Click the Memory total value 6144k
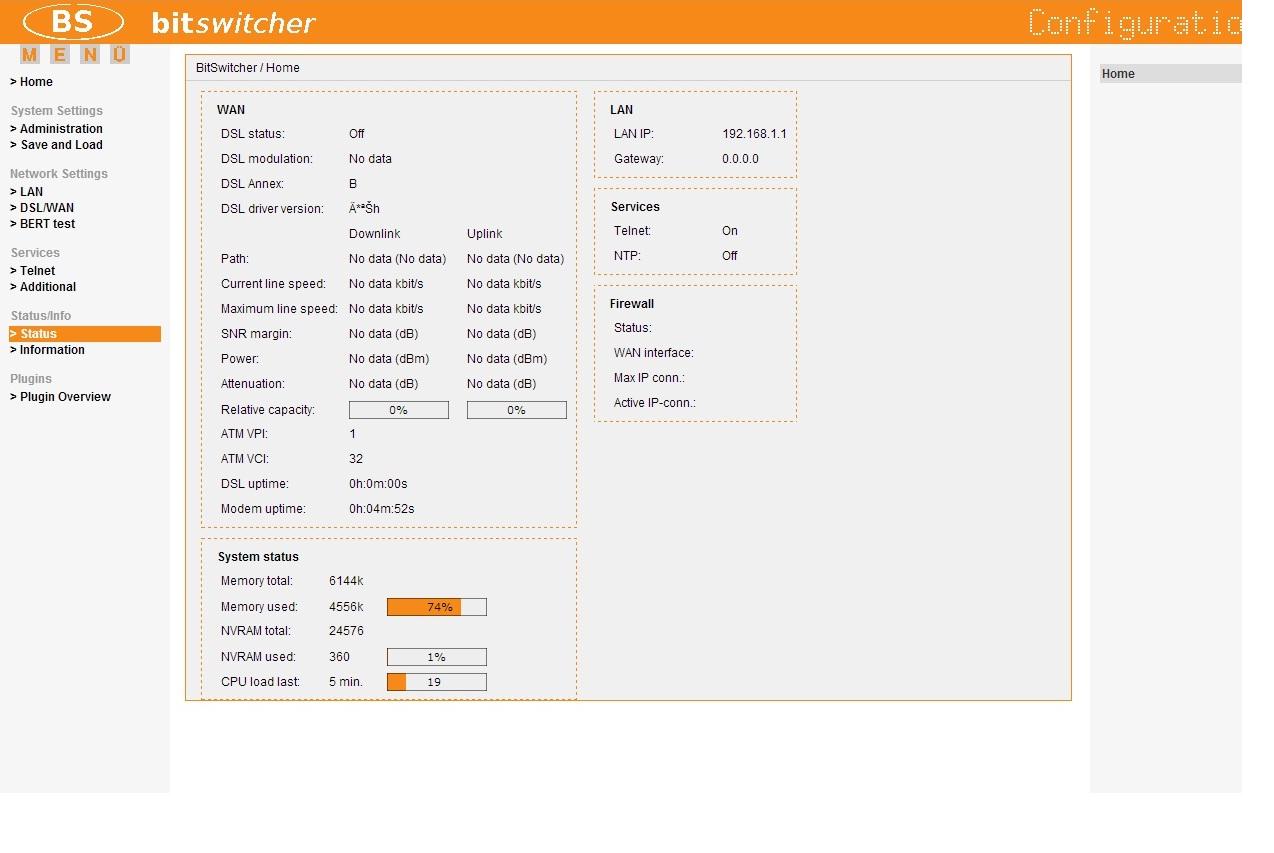Screen dimensions: 1274x853 click(x=346, y=581)
